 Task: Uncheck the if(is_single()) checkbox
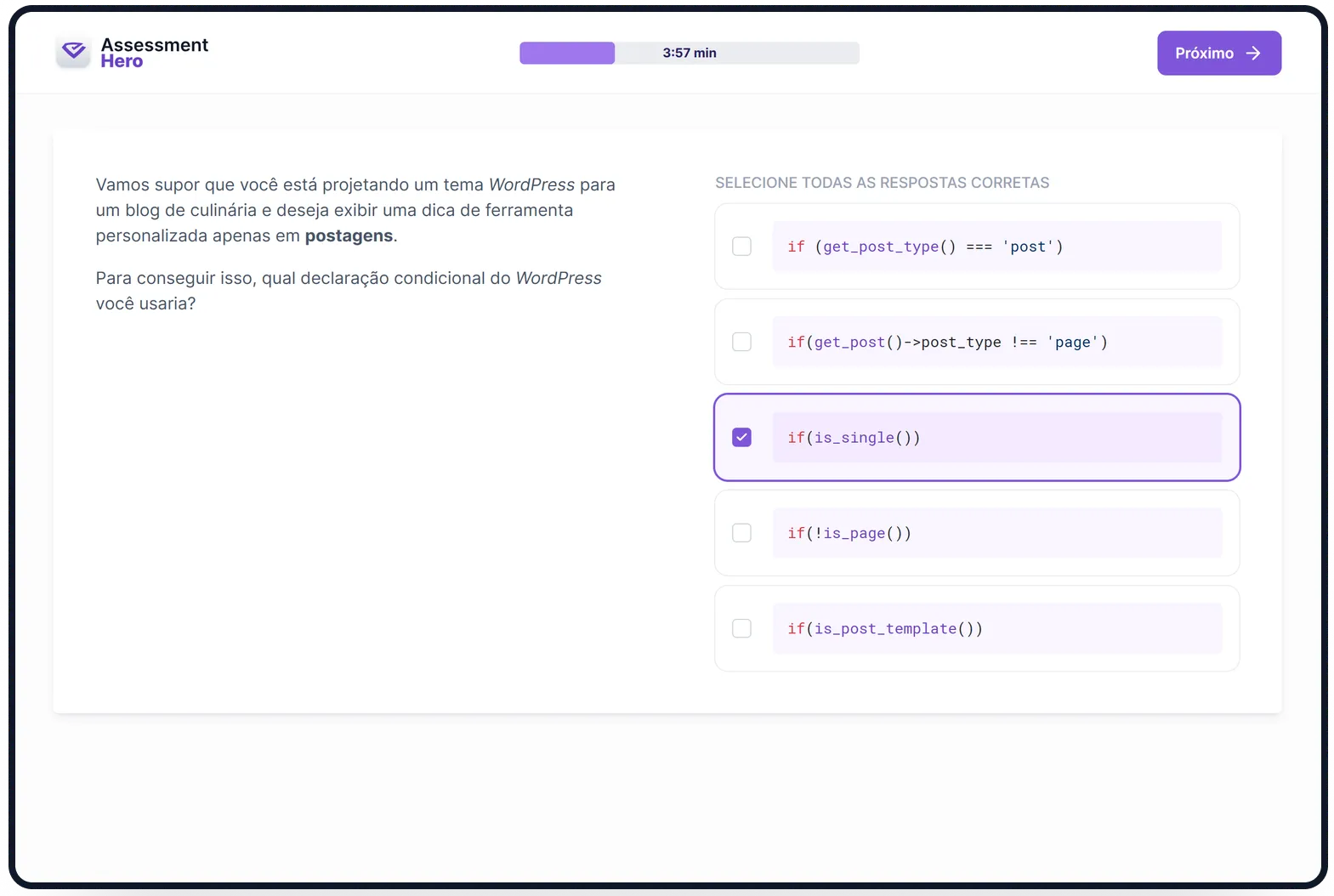(x=741, y=437)
